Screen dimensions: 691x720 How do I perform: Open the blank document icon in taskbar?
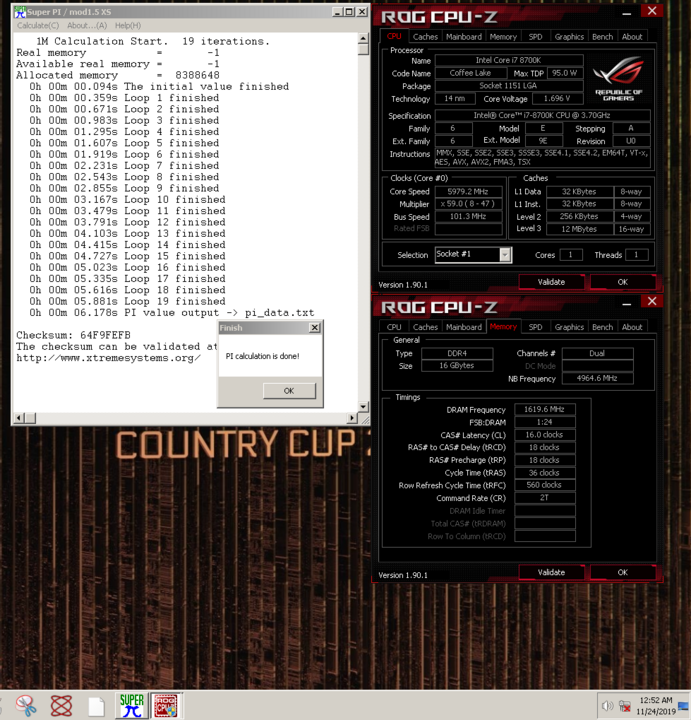(x=96, y=706)
